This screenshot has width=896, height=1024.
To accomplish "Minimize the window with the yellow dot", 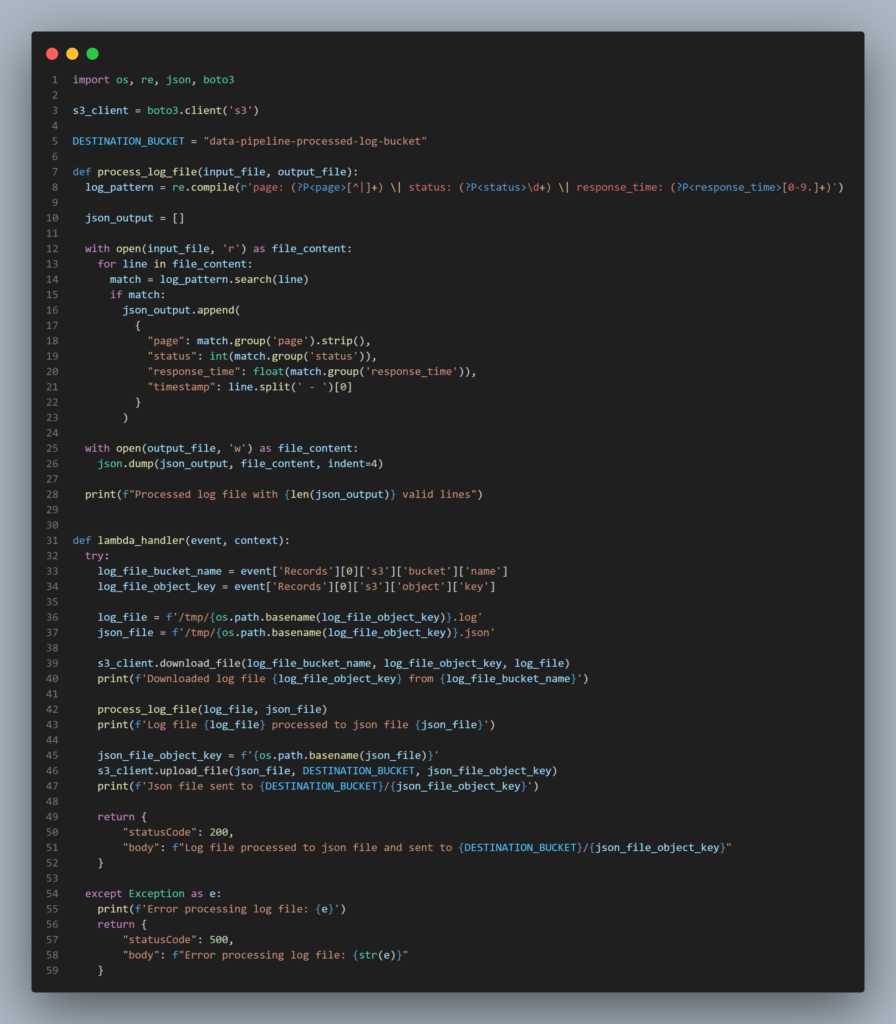I will (72, 54).
